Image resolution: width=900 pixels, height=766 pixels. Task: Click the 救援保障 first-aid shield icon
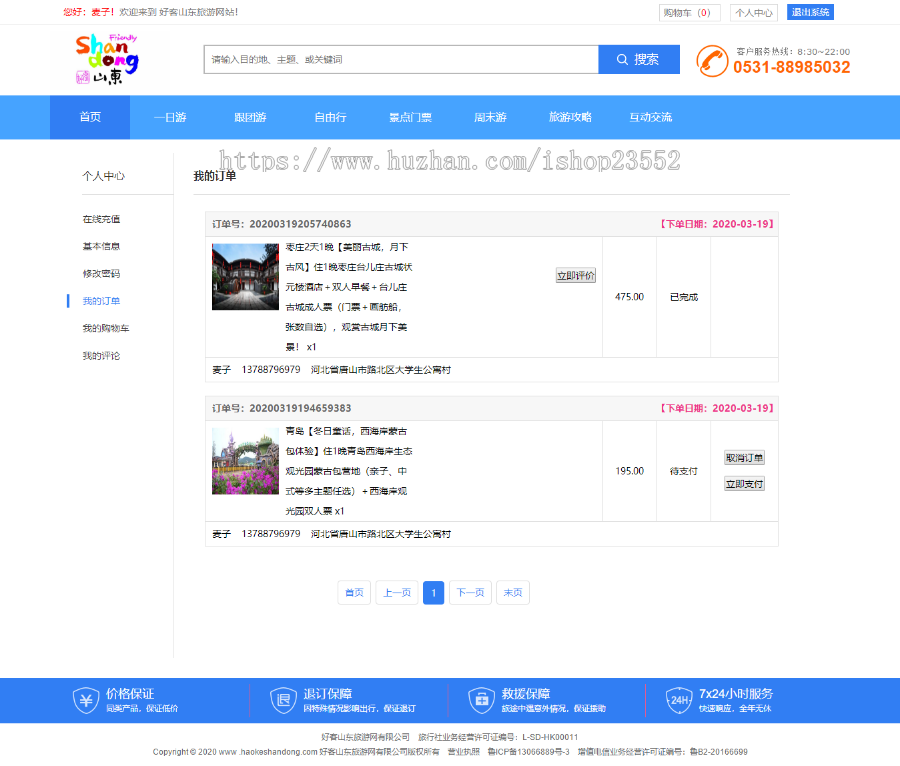click(x=482, y=700)
